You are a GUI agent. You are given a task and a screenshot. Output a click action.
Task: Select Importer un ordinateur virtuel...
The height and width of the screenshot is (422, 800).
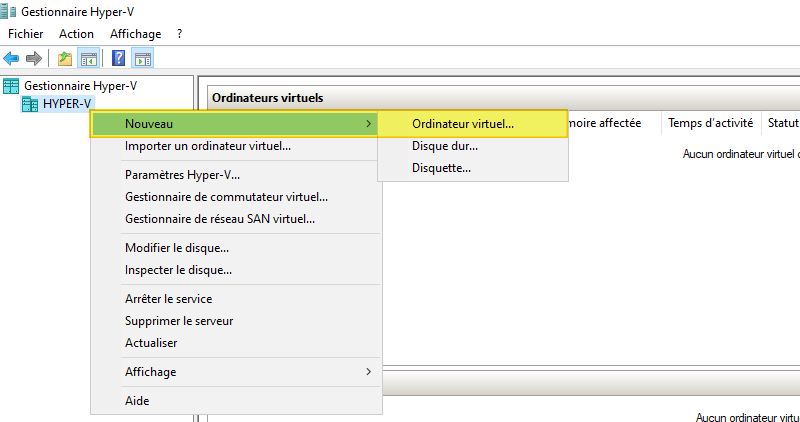(x=208, y=146)
